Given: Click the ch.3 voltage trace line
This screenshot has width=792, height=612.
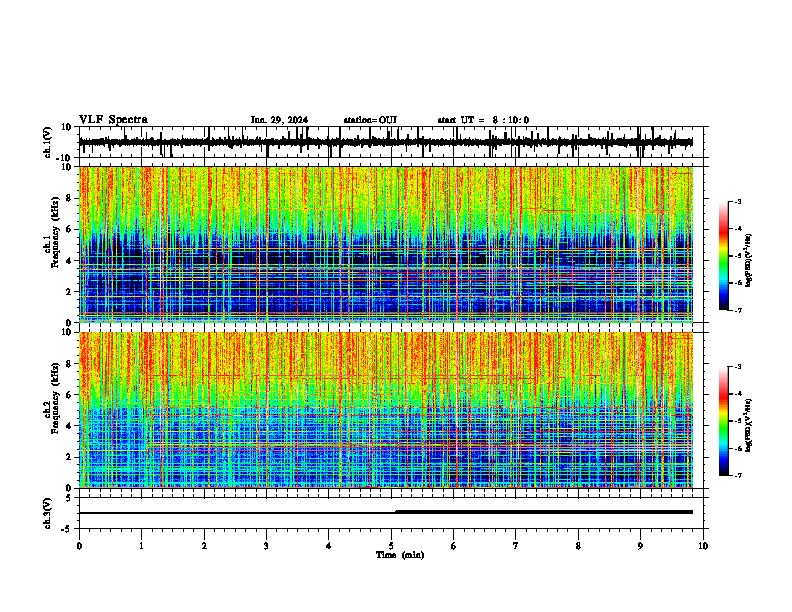Looking at the screenshot, I should [386, 513].
